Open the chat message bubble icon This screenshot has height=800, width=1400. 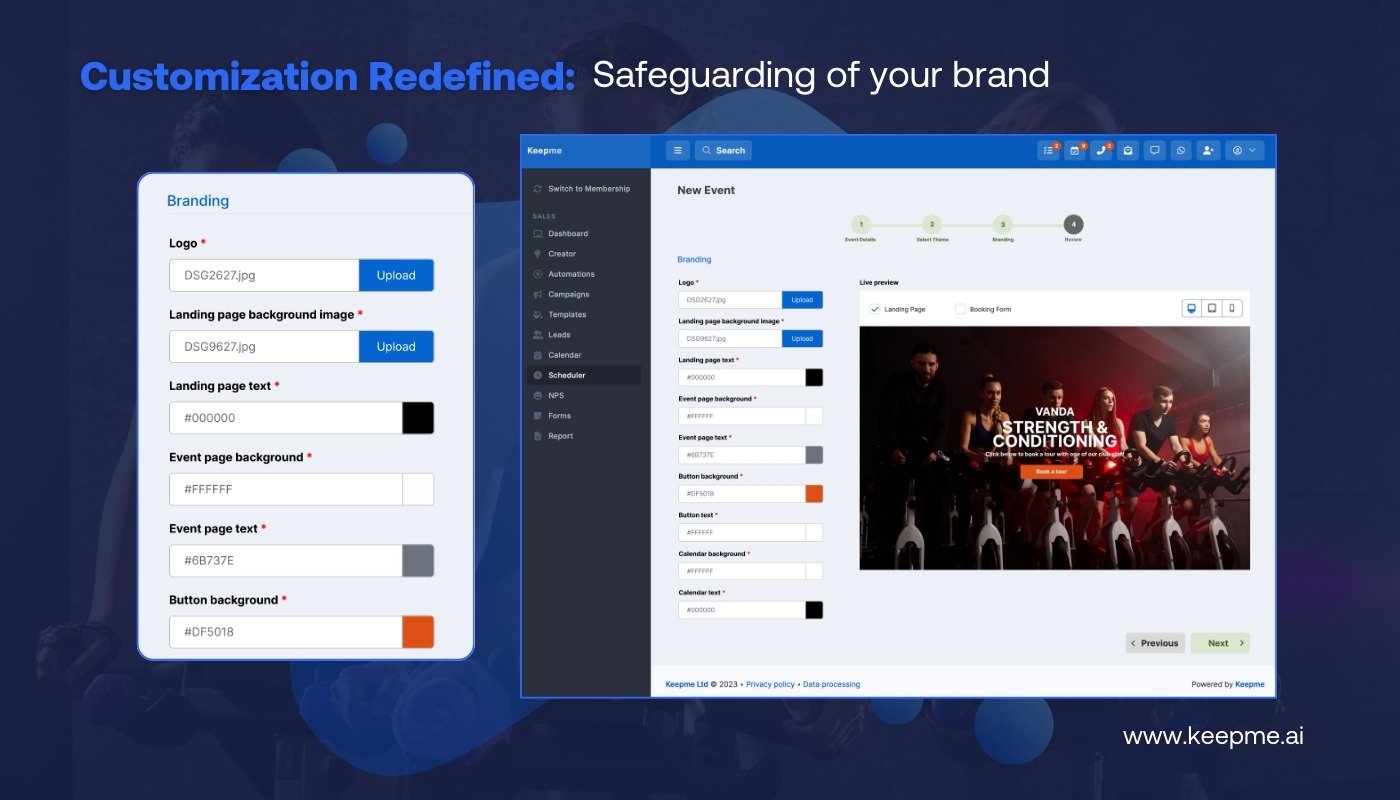click(1154, 150)
